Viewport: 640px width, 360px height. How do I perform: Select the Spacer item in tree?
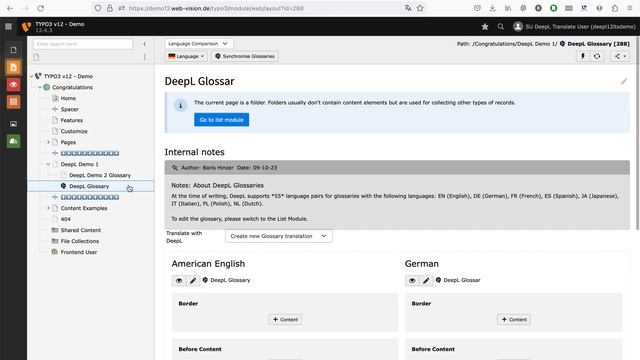(x=69, y=109)
